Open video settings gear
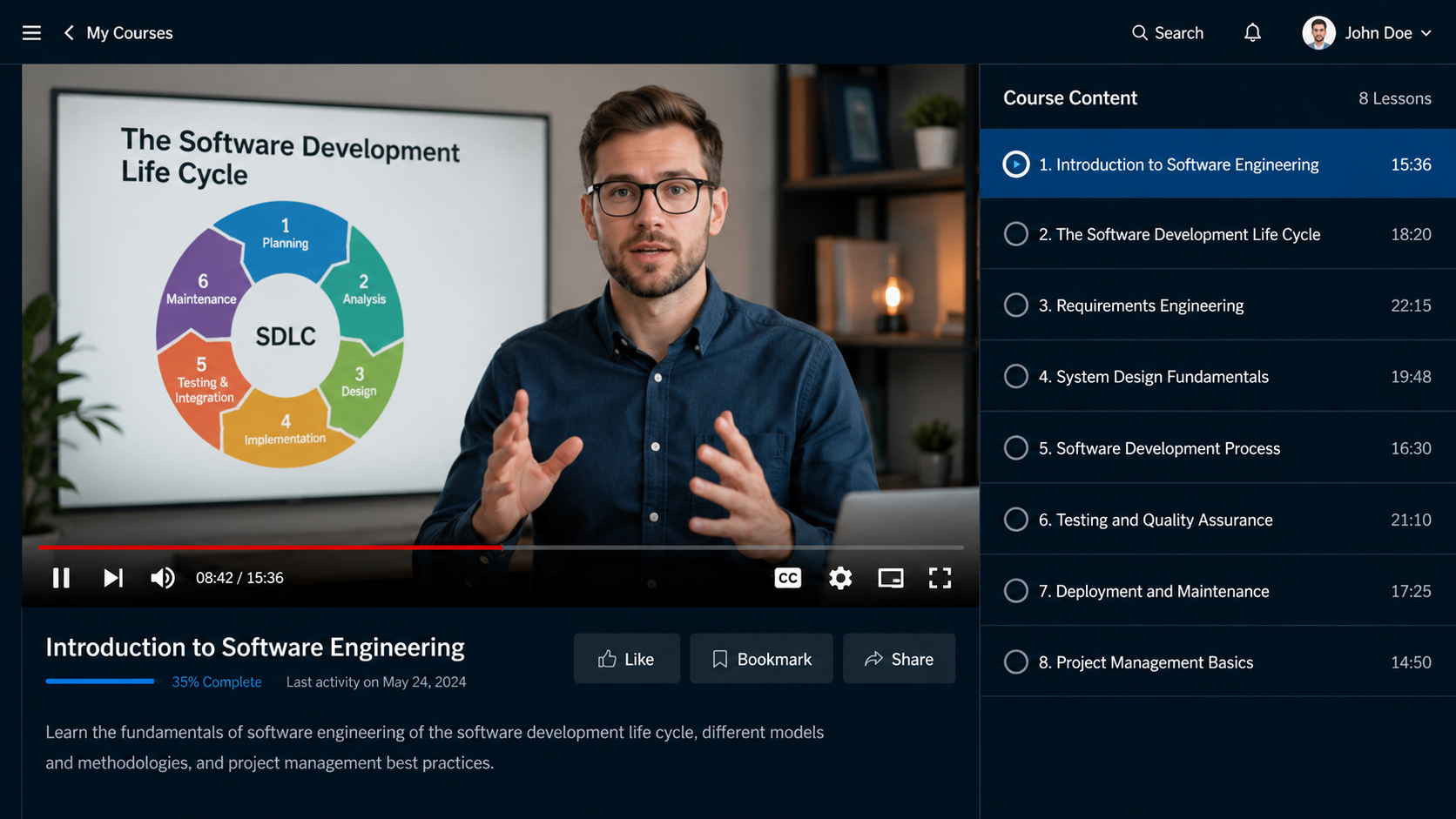Viewport: 1456px width, 819px height. (x=840, y=578)
